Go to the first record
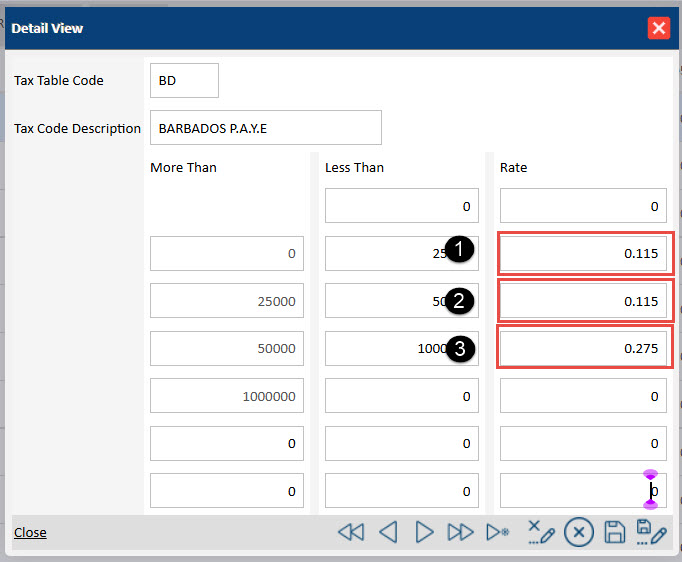Image resolution: width=682 pixels, height=562 pixels. (x=351, y=532)
